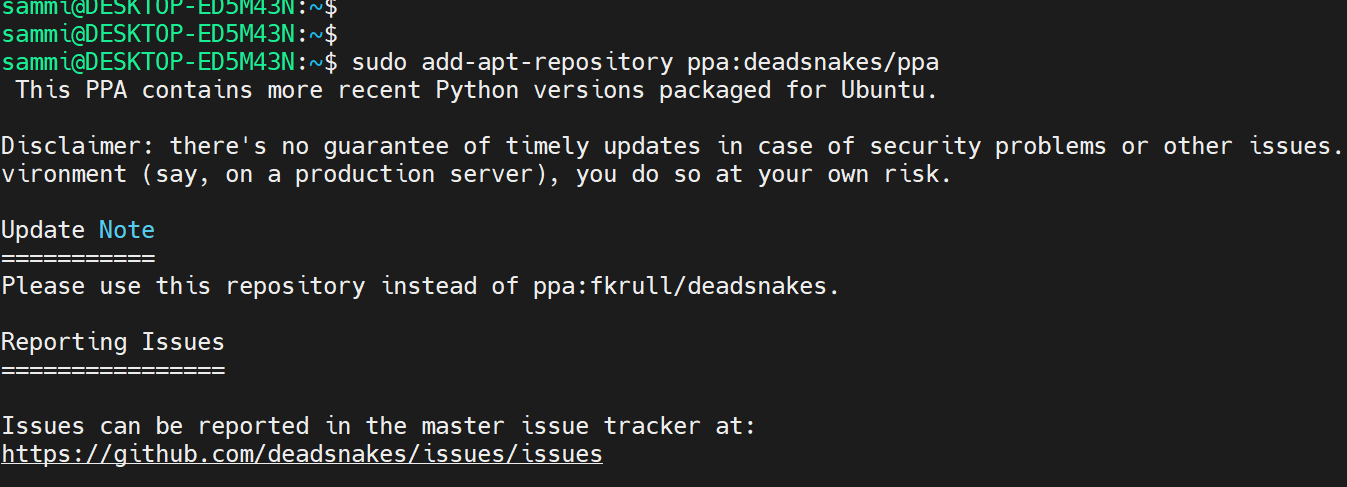Screen dimensions: 1347x487
Task: Click the equals underline below "Reporting Issues"
Action: 113,370
